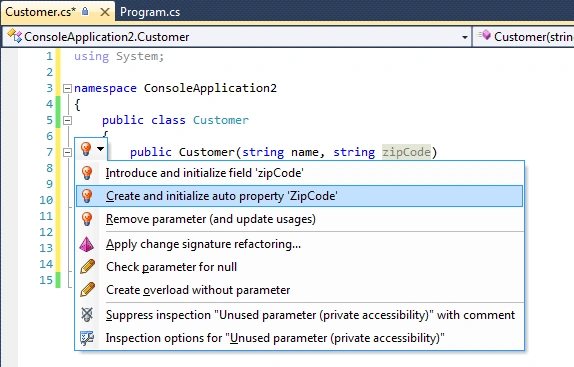Open the Customer(string member dropdown
Screen dimensions: 574x367
(523, 37)
